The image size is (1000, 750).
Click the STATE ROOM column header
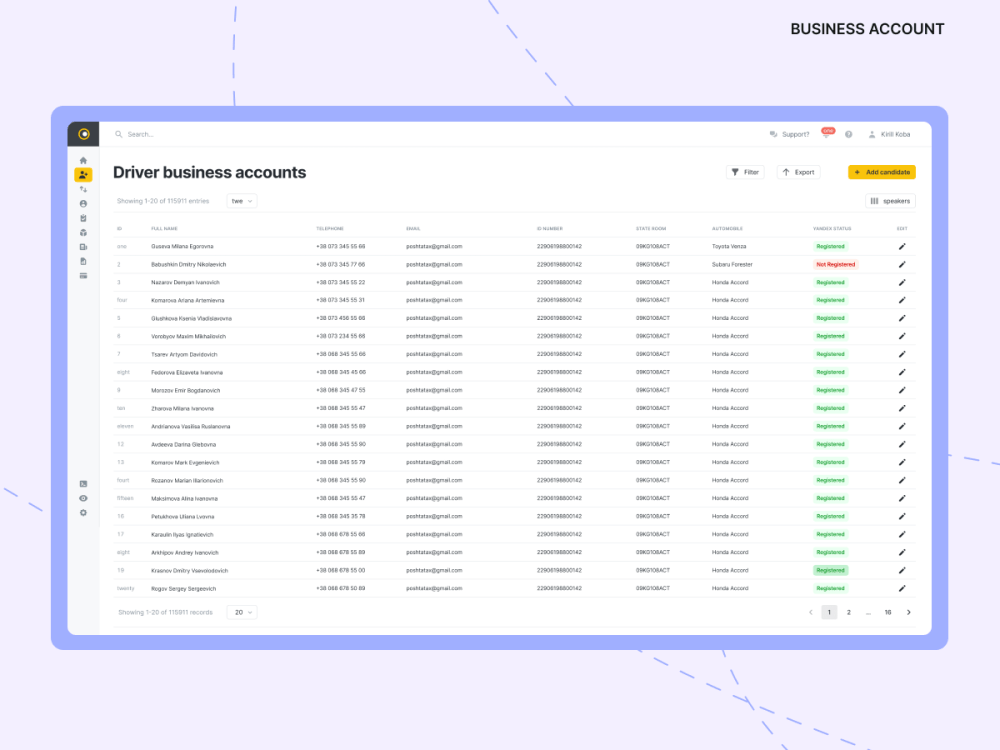[651, 228]
